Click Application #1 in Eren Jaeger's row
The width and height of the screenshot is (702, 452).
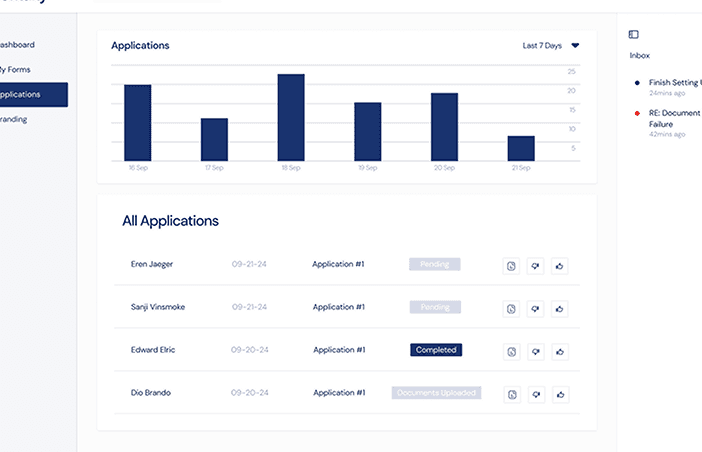click(338, 264)
